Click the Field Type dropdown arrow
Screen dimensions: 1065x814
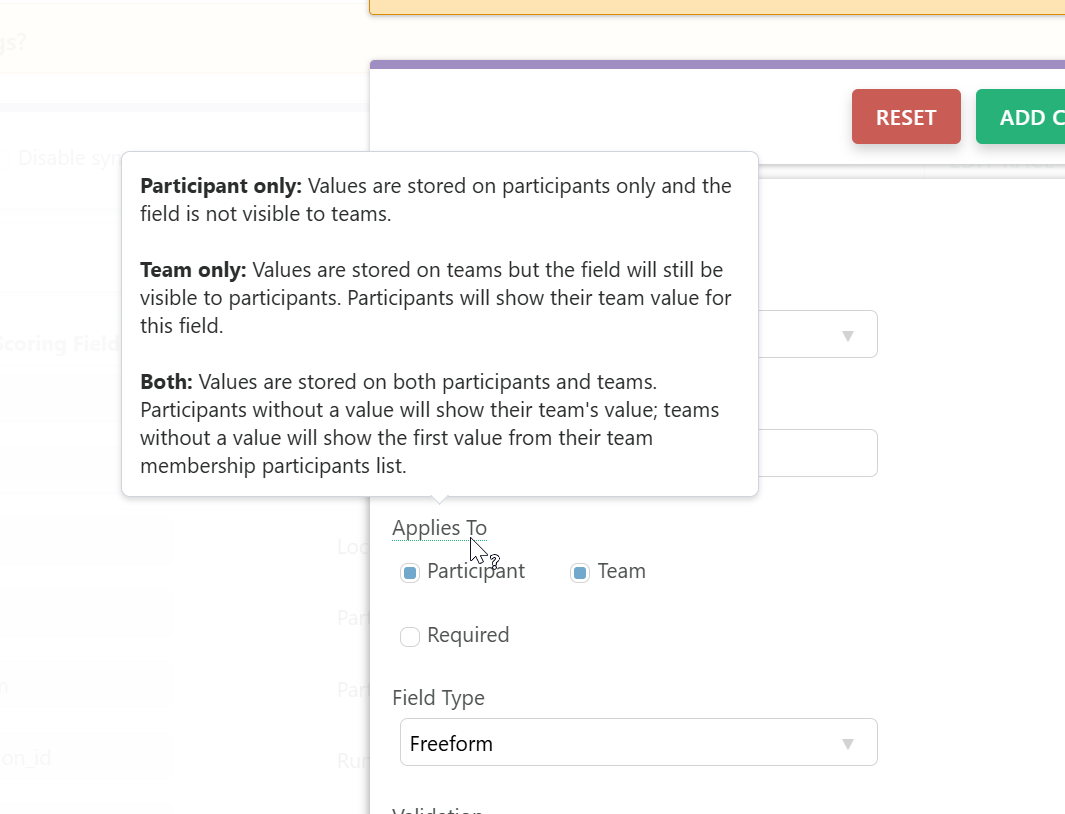pos(848,743)
